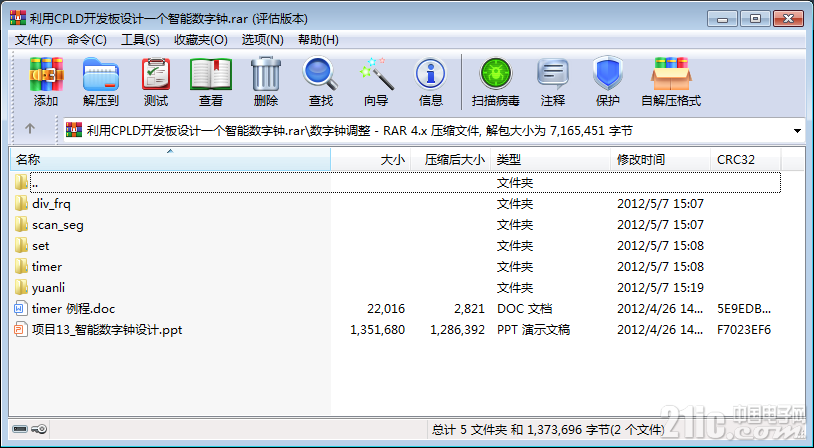Click the 保护 (Protect) shield icon
This screenshot has height=448, width=814.
607,74
